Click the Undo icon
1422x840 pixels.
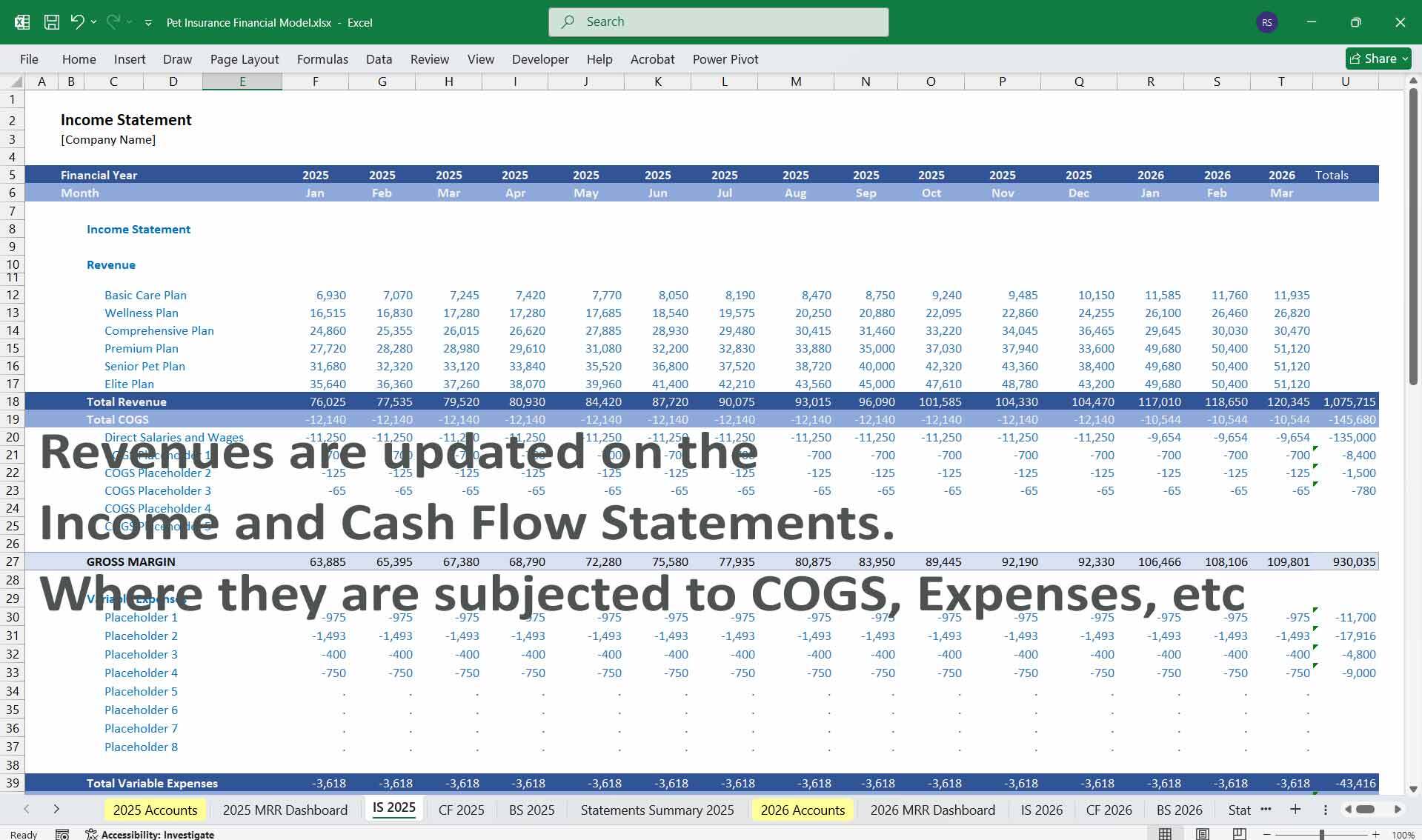77,21
